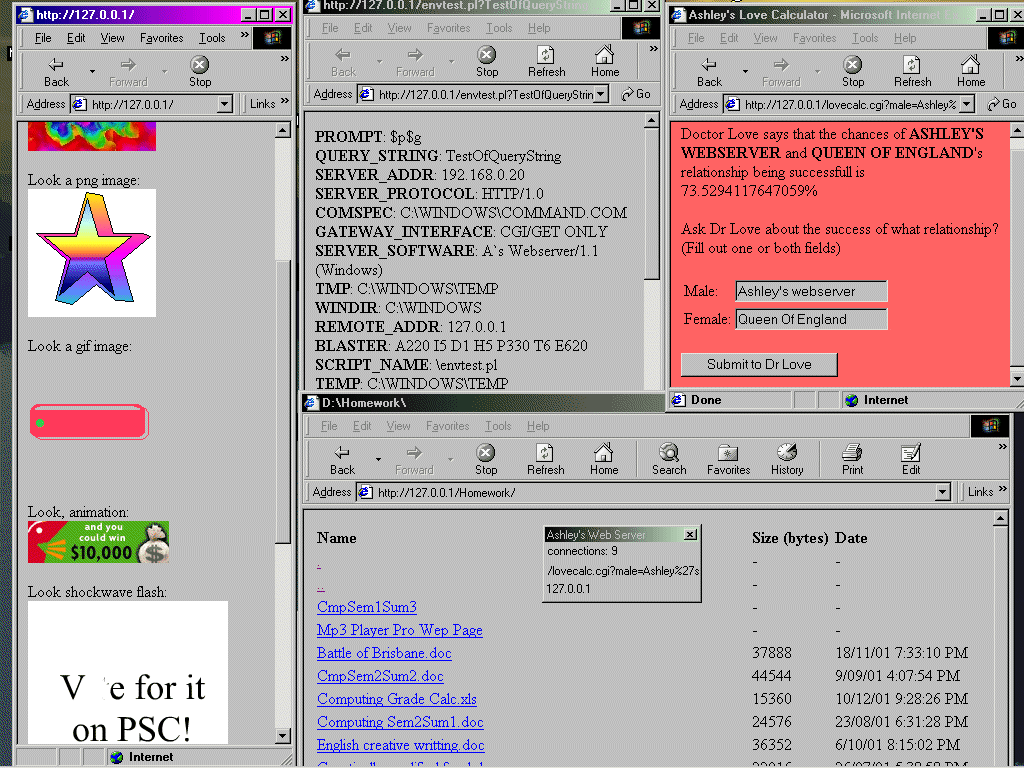Open the Computing Grade Calc.xls link
Screen dimensions: 1024x768
coord(397,699)
